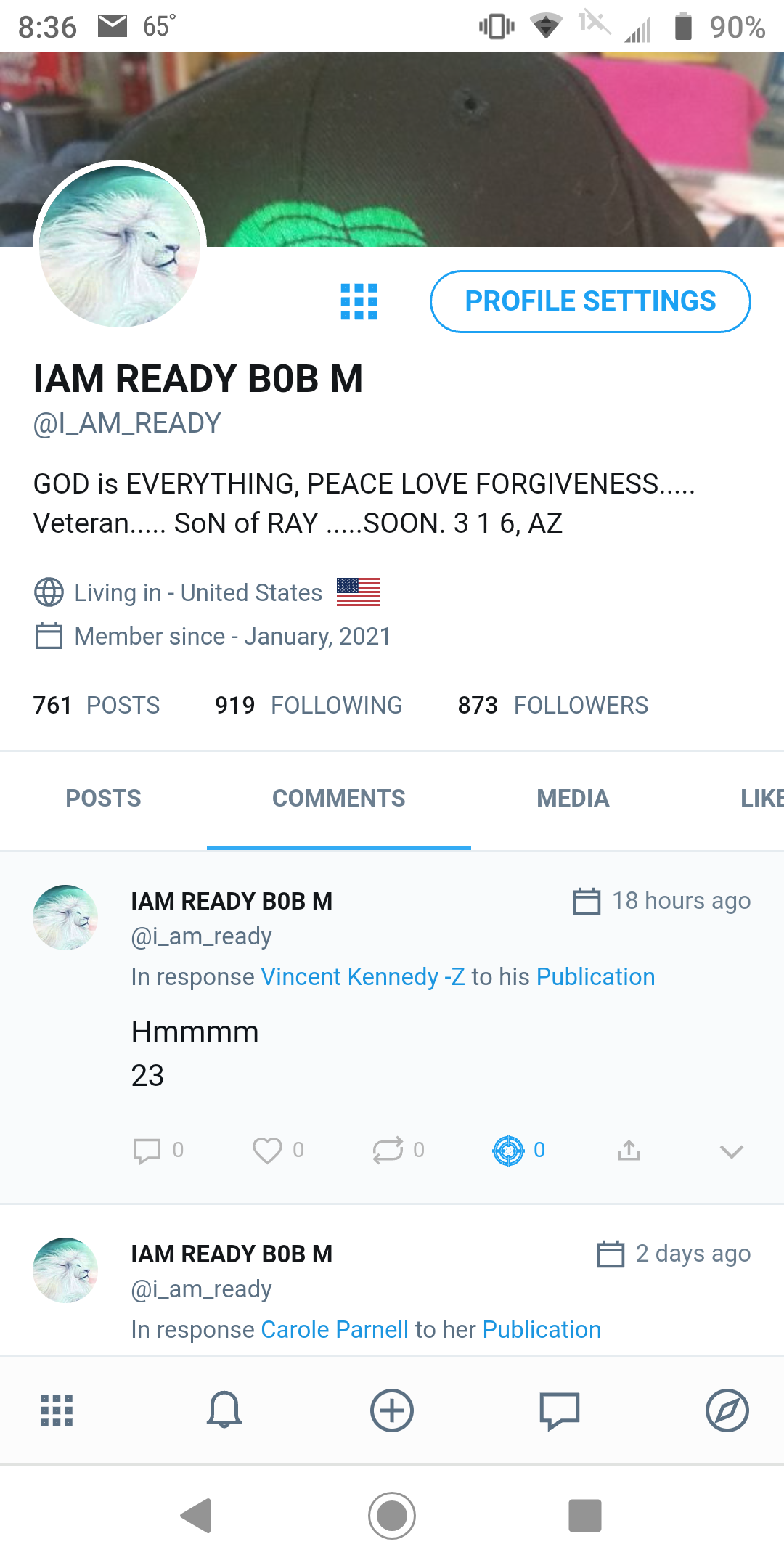The width and height of the screenshot is (784, 1568).
Task: Toggle repost on the Hmmmm comment
Action: [388, 1151]
